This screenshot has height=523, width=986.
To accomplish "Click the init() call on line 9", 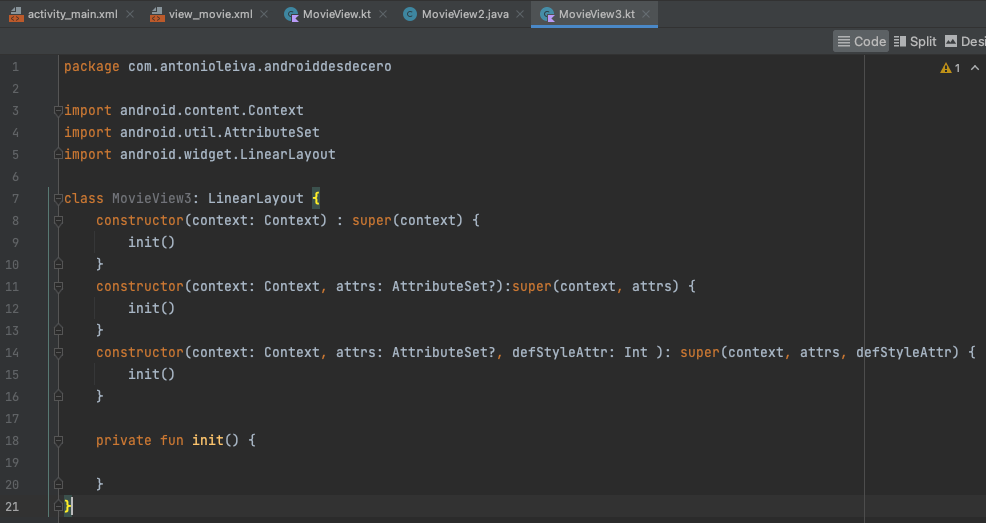I will (152, 243).
